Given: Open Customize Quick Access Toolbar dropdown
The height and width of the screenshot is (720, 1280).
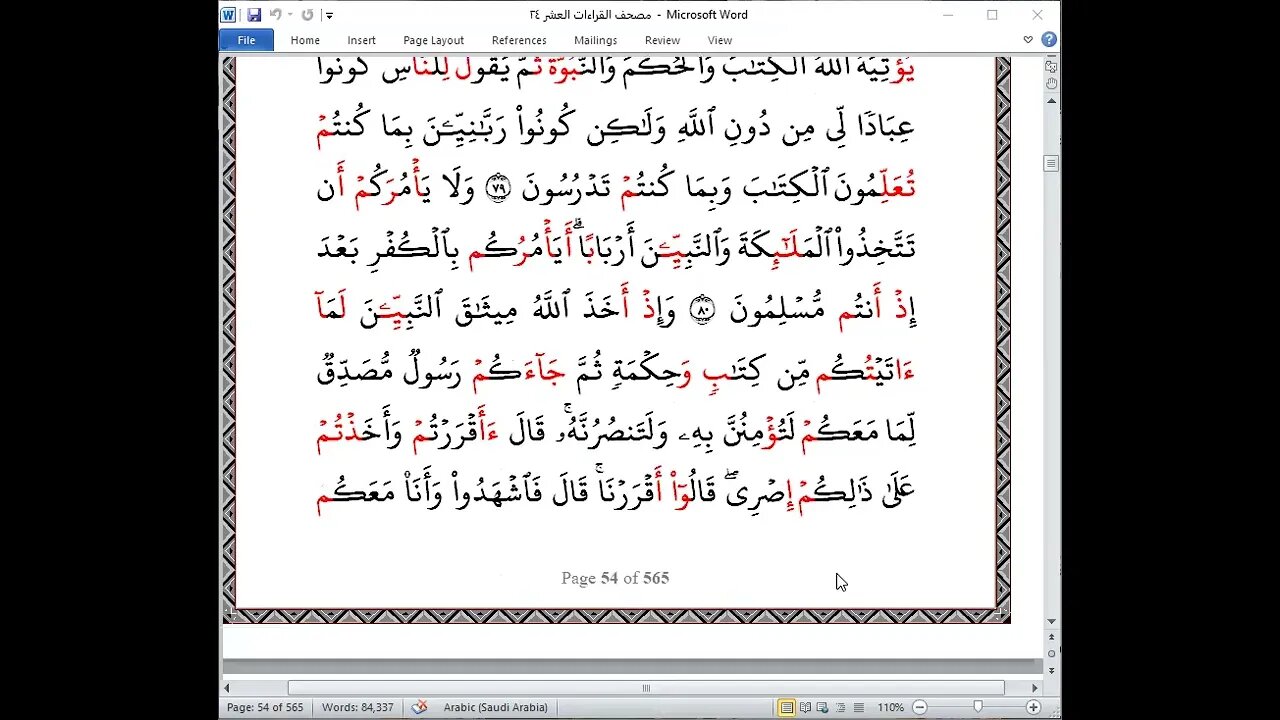Looking at the screenshot, I should click(x=329, y=15).
